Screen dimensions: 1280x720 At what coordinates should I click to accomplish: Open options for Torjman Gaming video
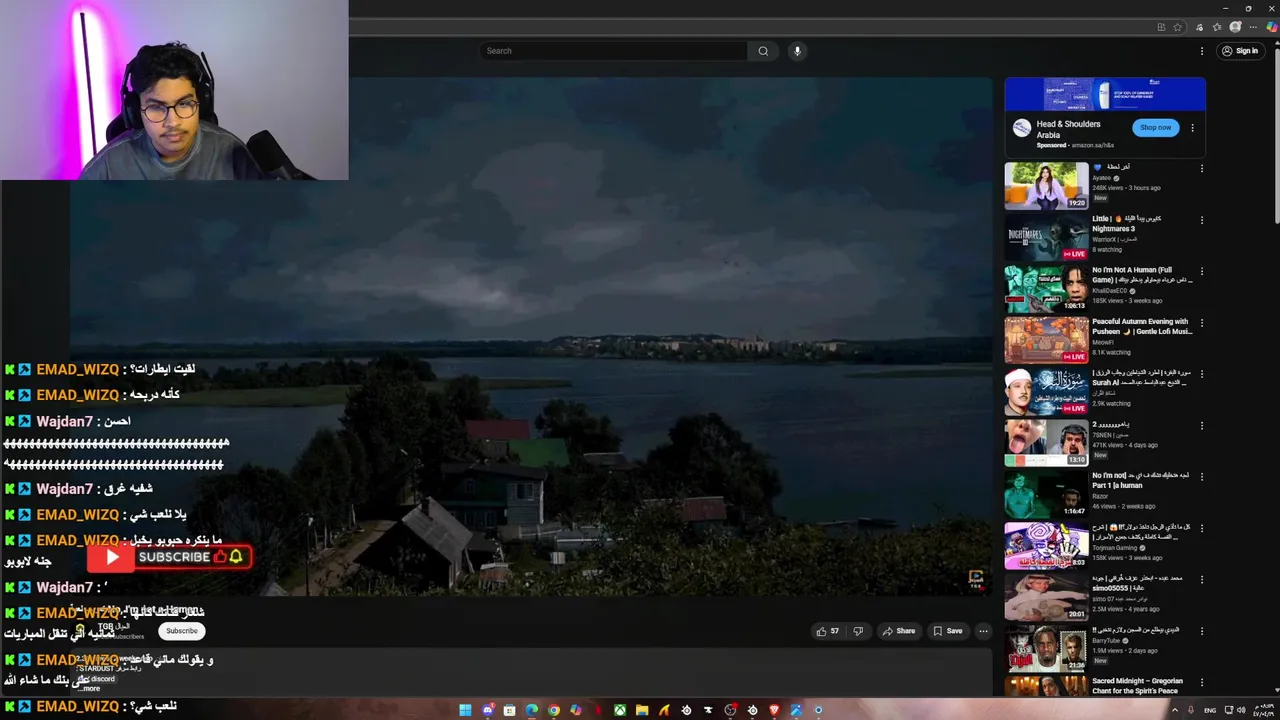tap(1202, 528)
